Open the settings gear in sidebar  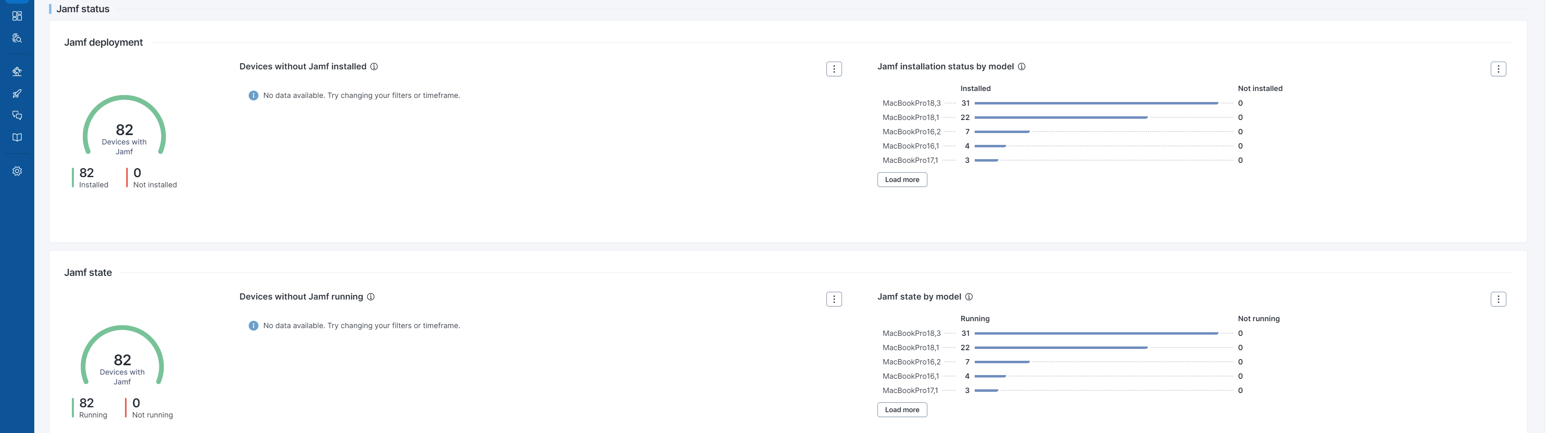(x=17, y=171)
